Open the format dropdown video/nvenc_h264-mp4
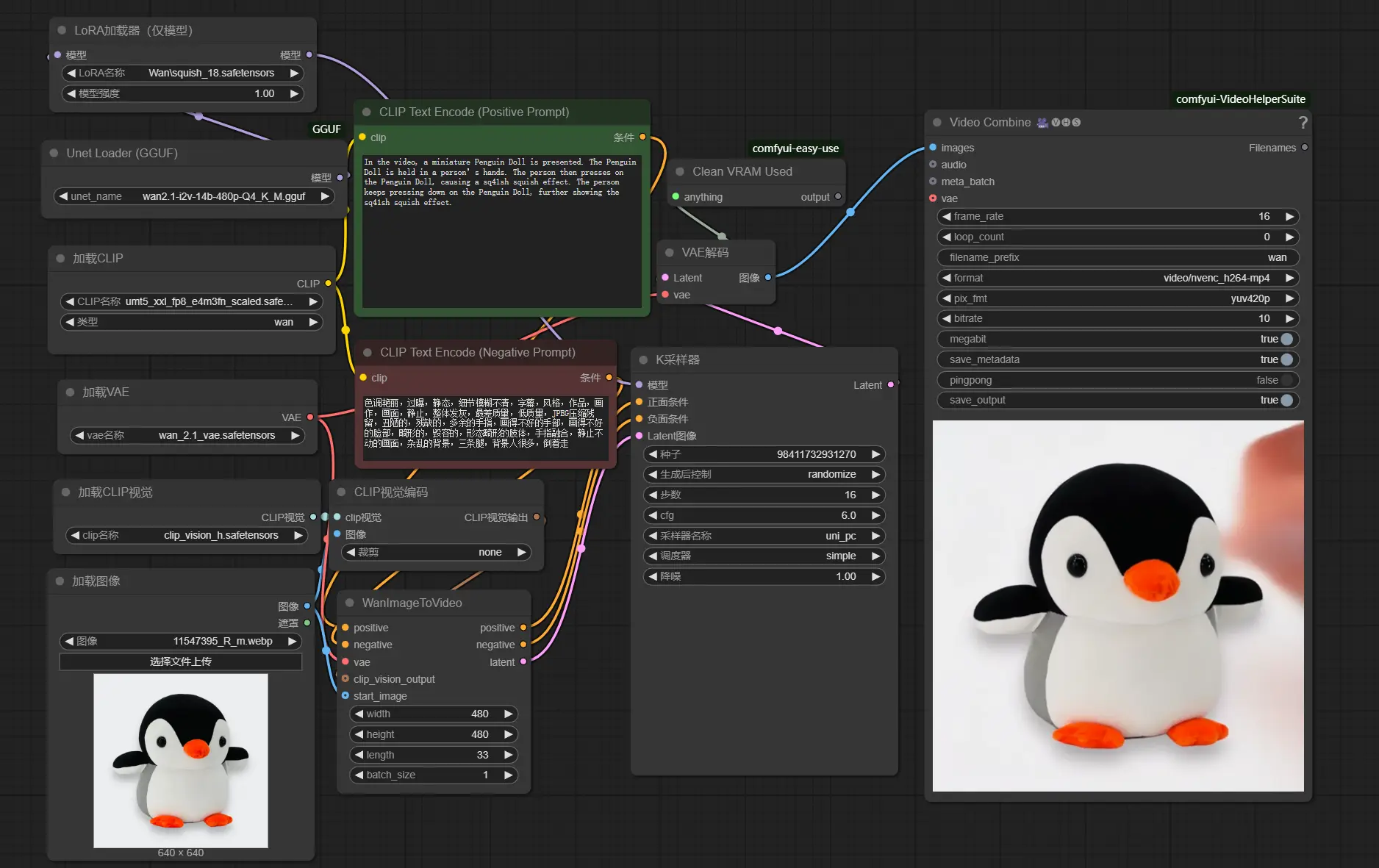Viewport: 1379px width, 868px height. click(x=1118, y=278)
